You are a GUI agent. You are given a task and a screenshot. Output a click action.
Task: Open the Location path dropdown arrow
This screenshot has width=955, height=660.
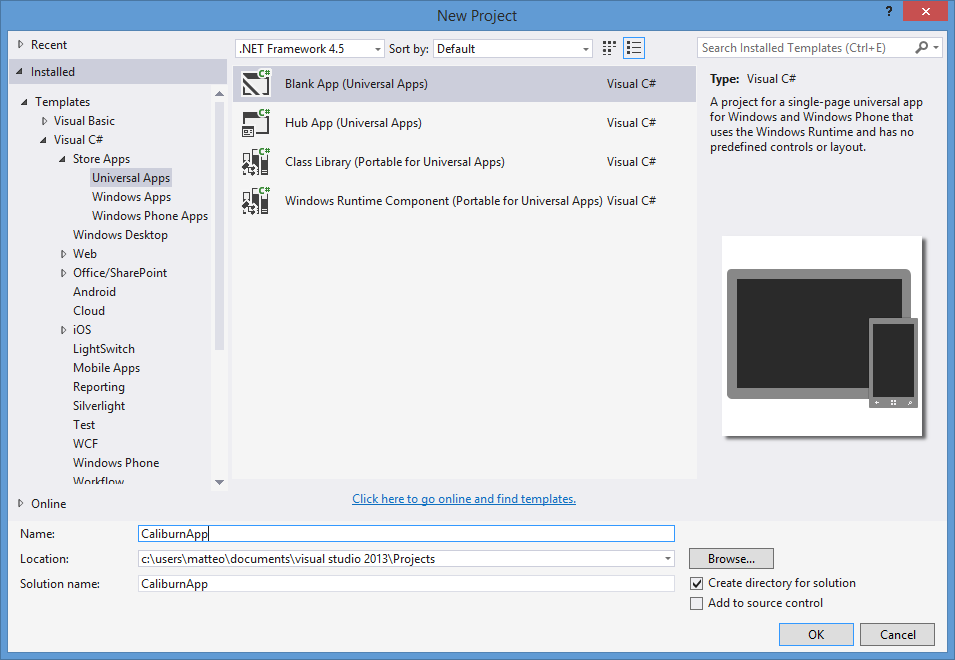click(668, 558)
